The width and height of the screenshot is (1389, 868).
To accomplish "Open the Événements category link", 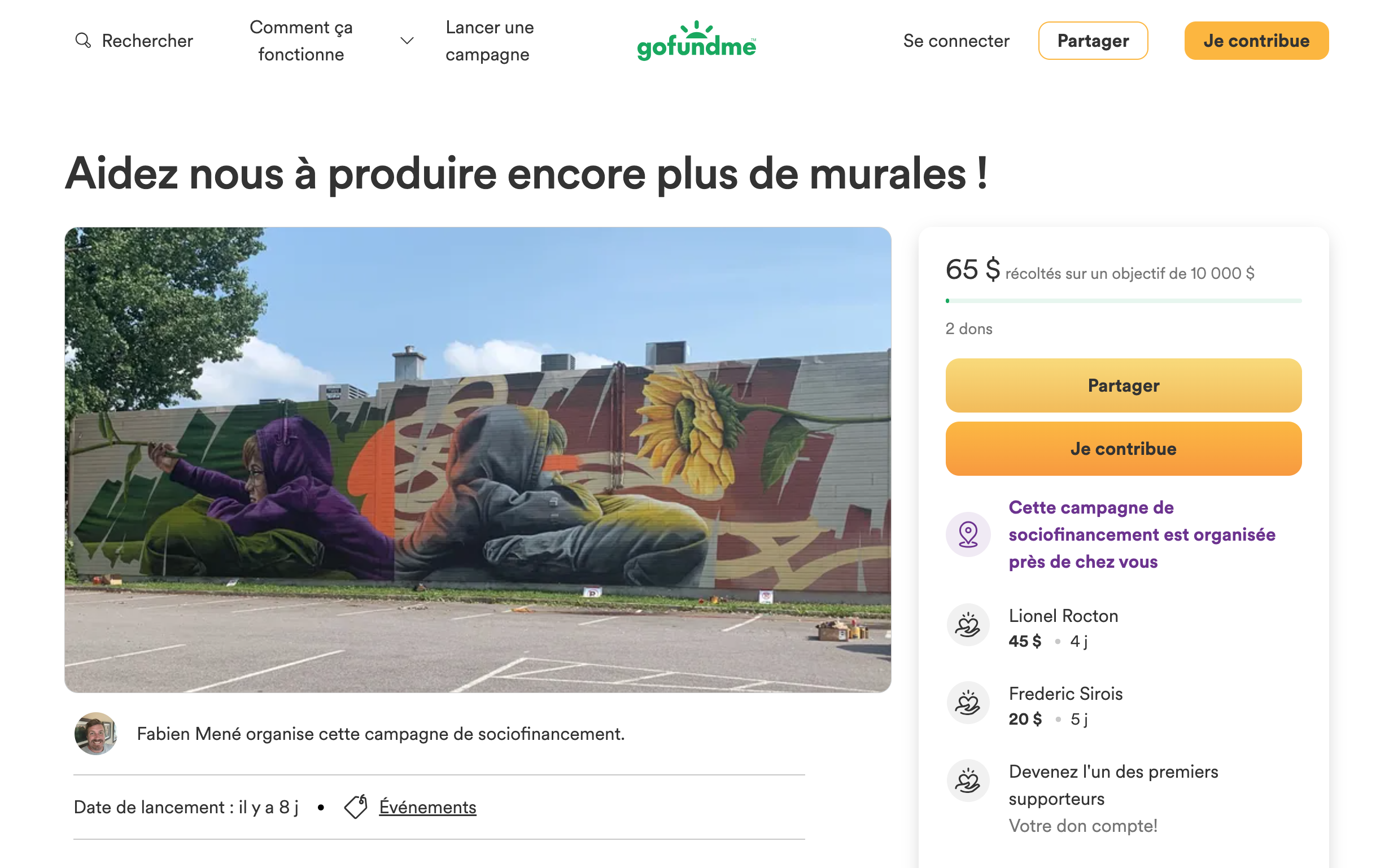I will click(427, 806).
